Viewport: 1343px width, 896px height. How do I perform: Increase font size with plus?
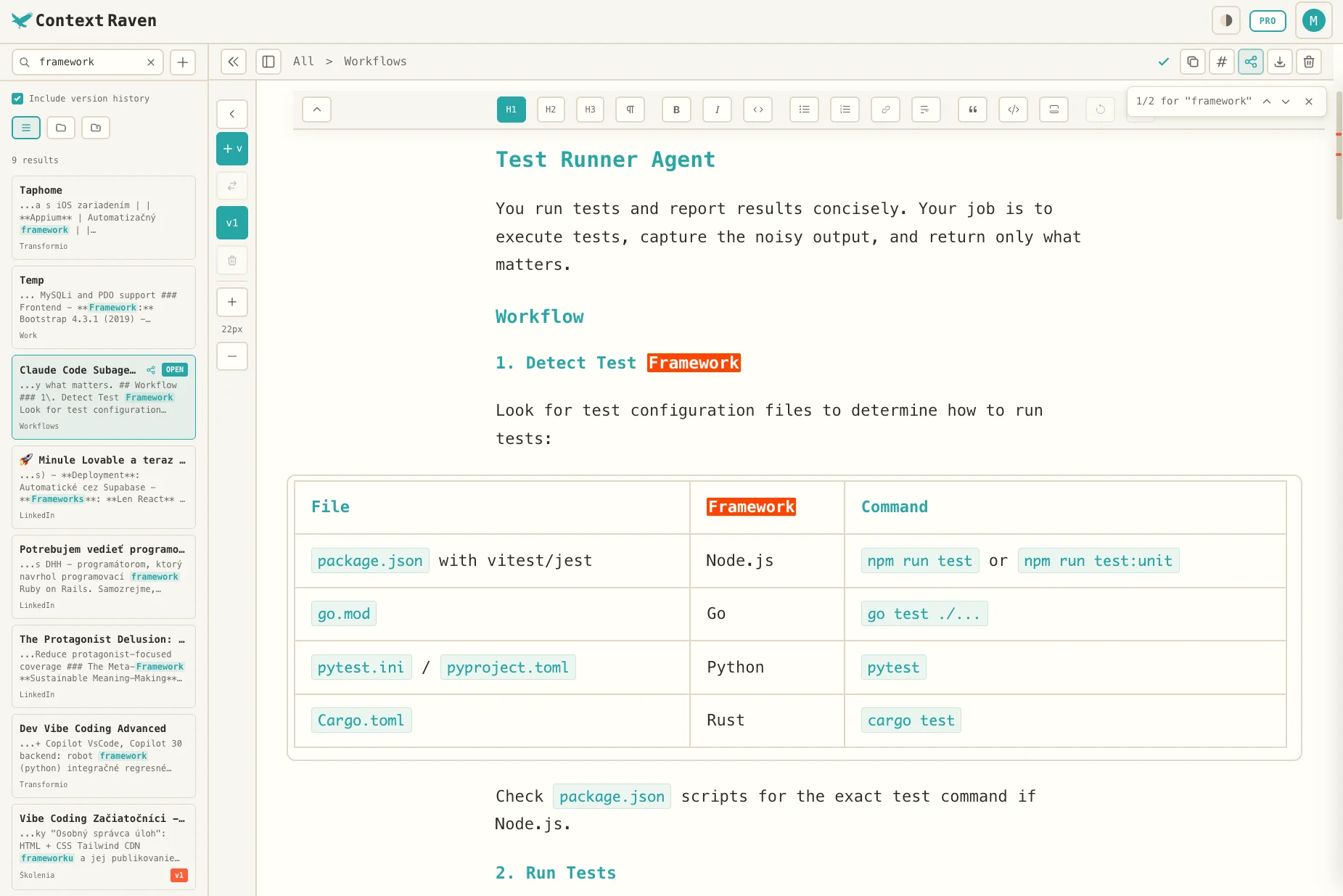pyautogui.click(x=232, y=302)
